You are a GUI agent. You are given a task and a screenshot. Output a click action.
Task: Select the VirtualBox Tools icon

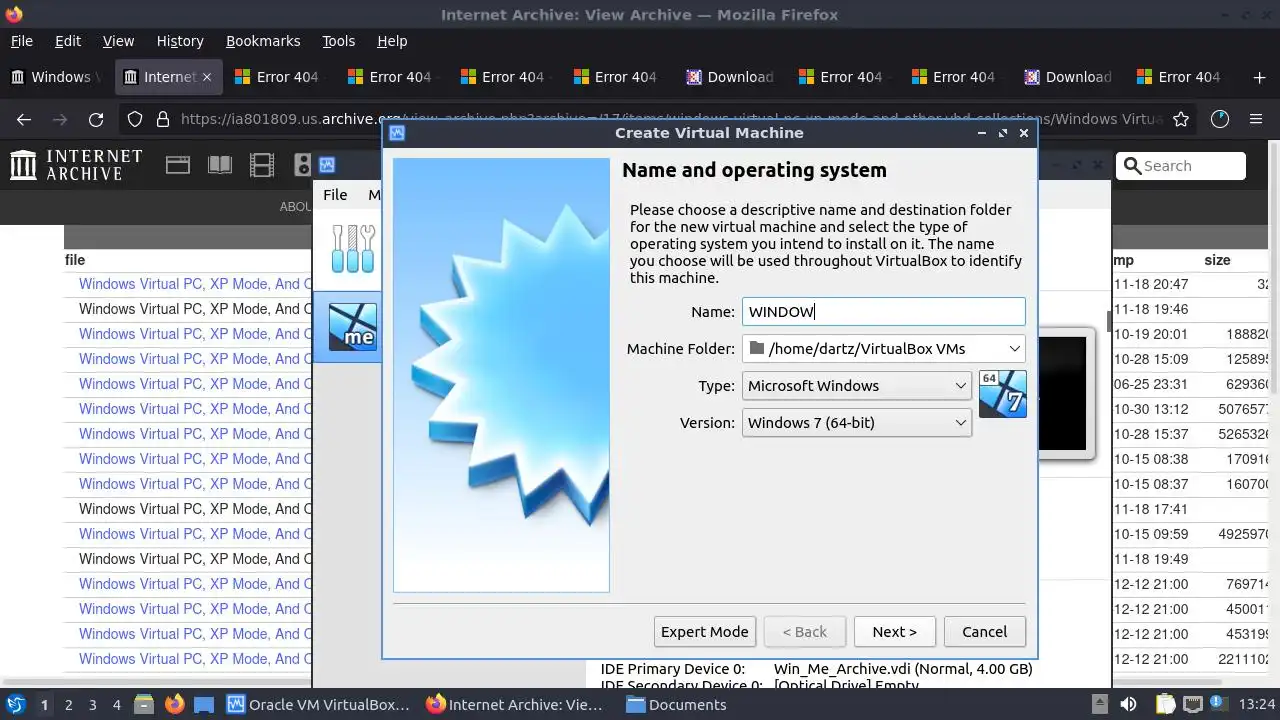[353, 248]
